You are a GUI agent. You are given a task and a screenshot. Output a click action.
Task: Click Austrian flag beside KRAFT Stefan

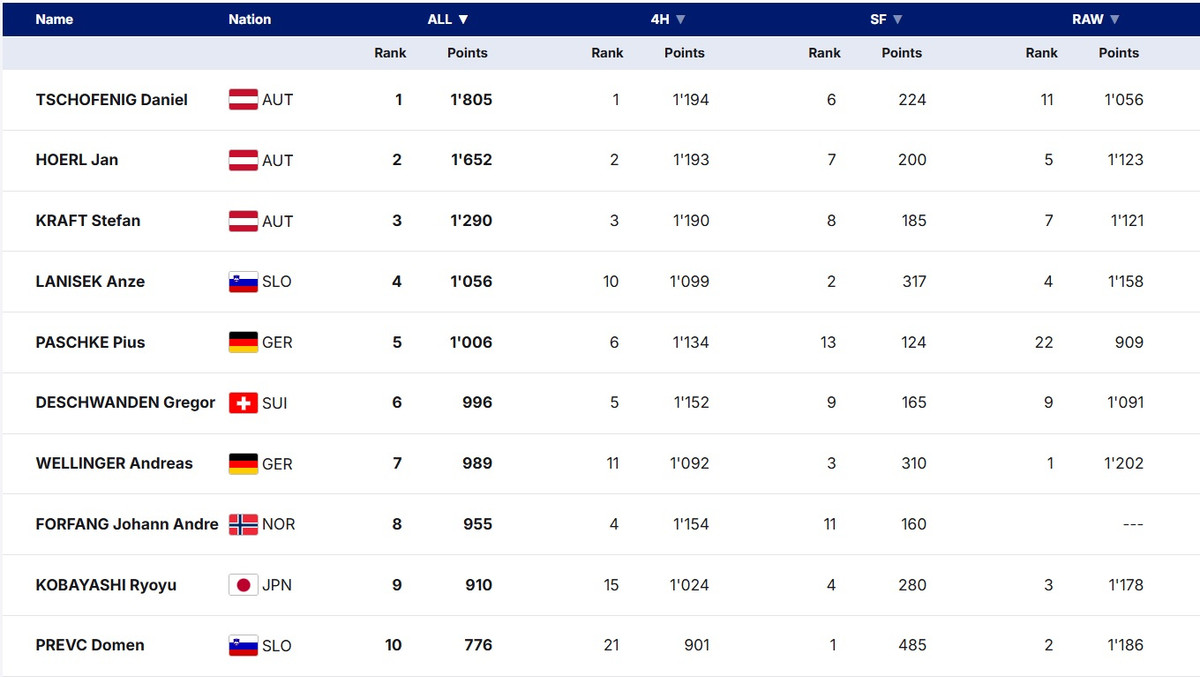[243, 220]
